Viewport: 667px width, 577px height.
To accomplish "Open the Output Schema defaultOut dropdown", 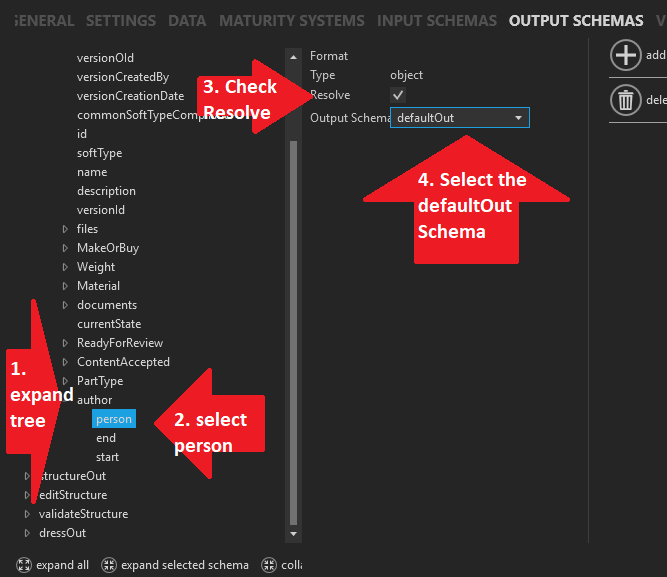I will 459,118.
